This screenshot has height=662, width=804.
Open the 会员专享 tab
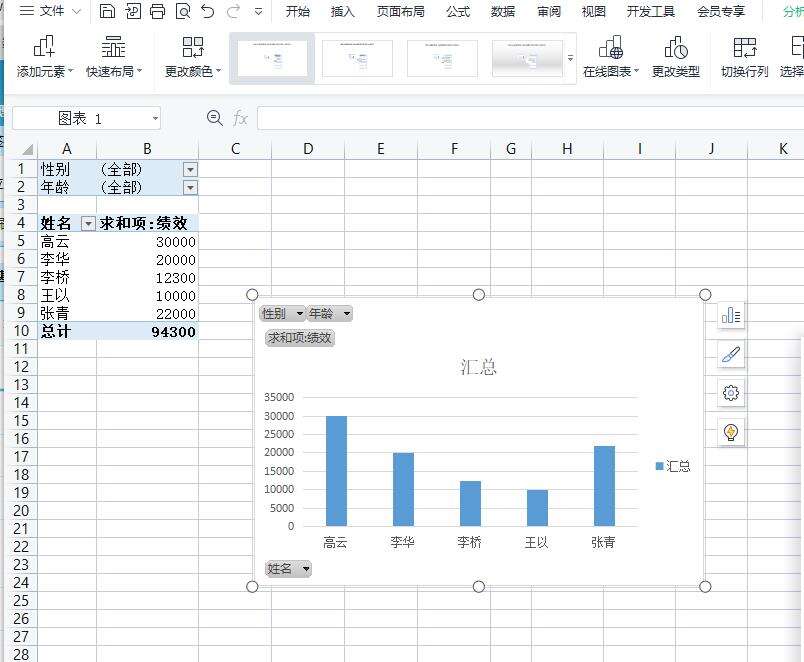(x=720, y=11)
